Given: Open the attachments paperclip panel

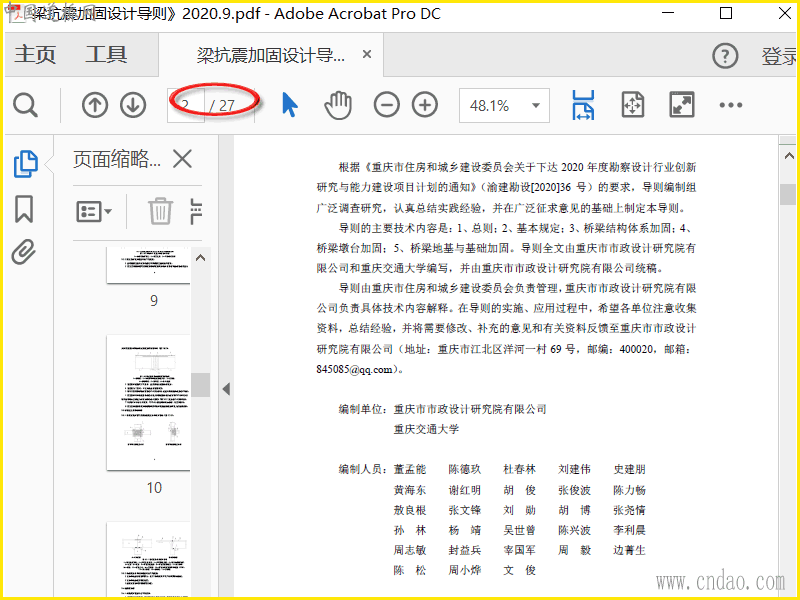Looking at the screenshot, I should [24, 252].
